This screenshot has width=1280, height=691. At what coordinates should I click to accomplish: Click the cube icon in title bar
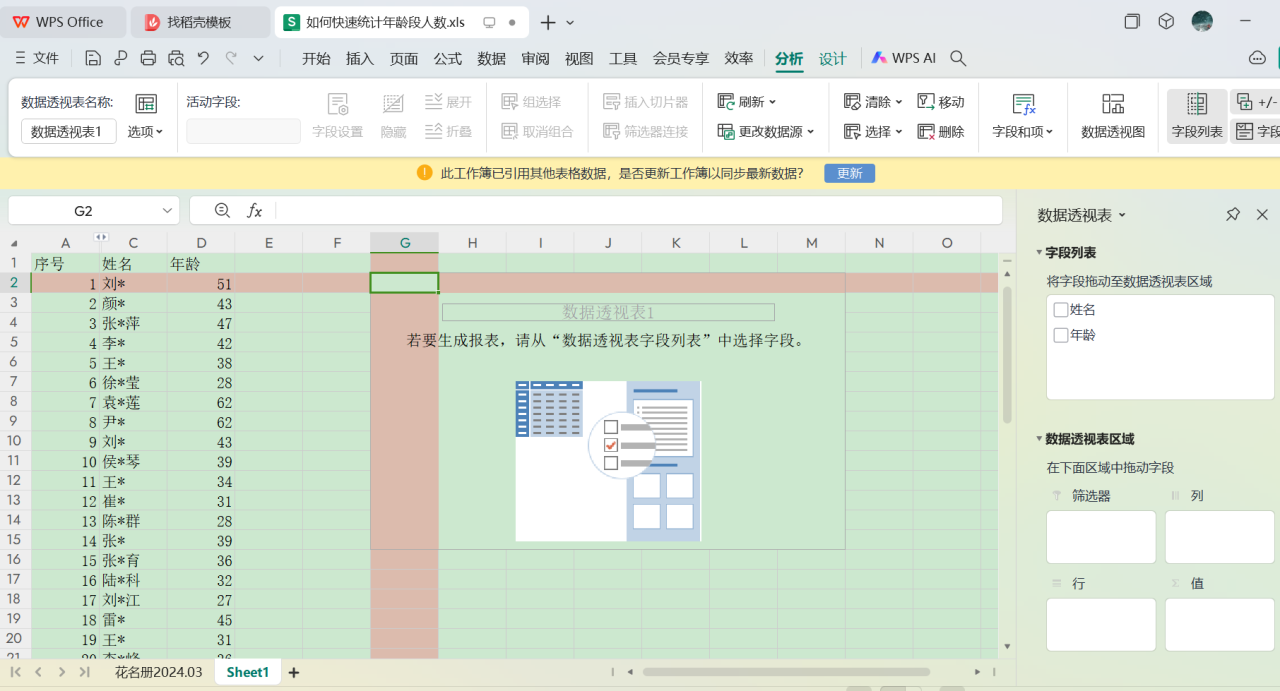click(1166, 21)
